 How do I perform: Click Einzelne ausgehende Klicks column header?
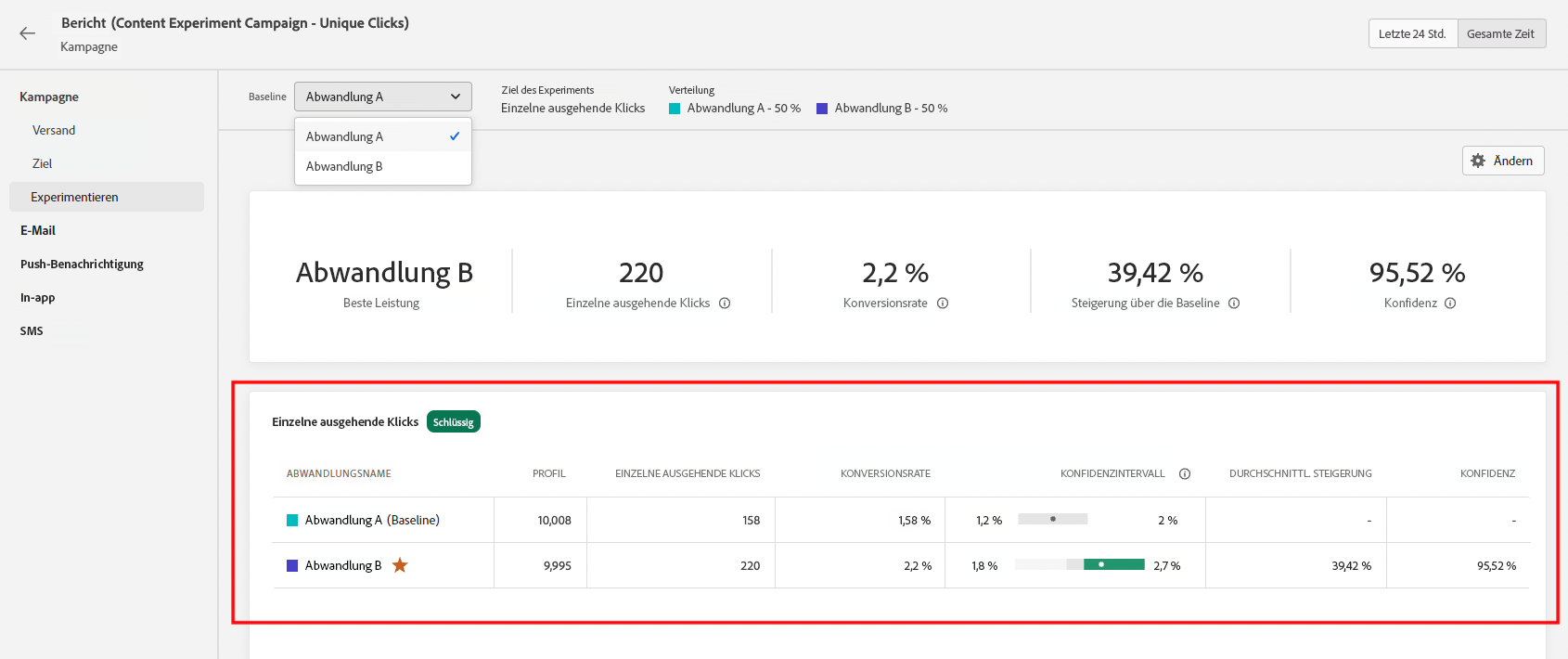tap(688, 473)
